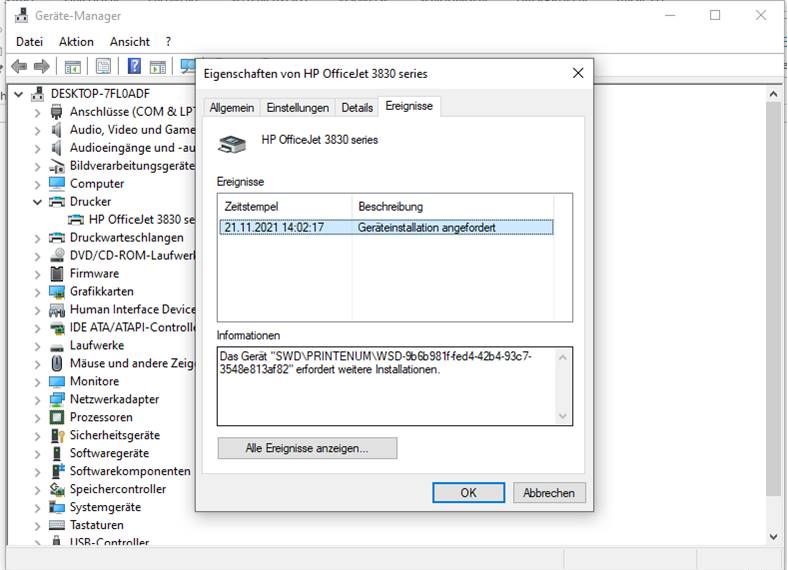Click the Beschreibung column header

click(452, 207)
